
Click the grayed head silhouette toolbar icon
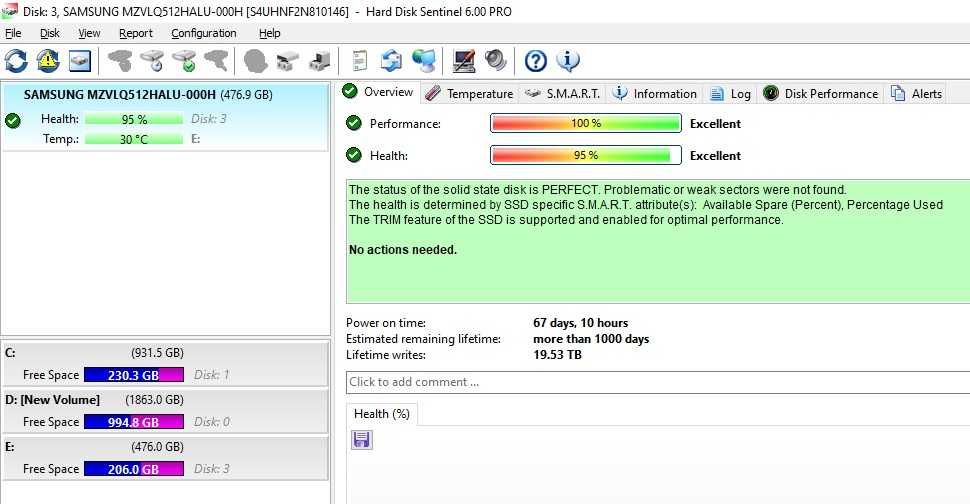[x=255, y=61]
